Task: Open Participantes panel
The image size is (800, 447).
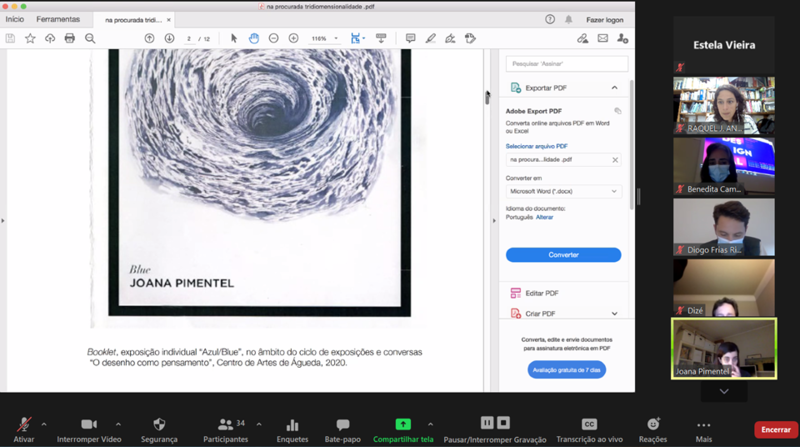Action: coord(226,430)
